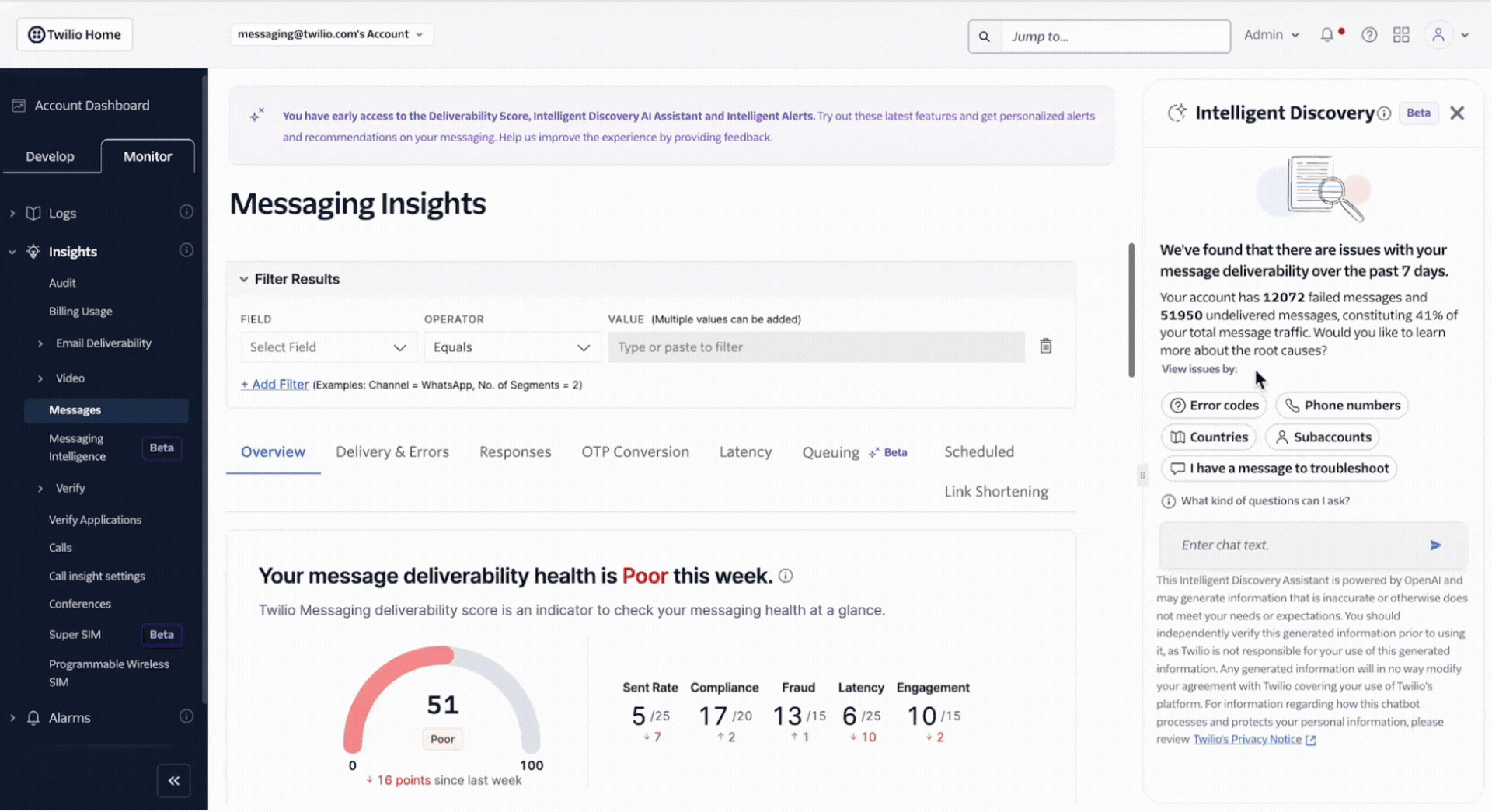
Task: Click What kind of questions can I ask
Action: point(1256,501)
